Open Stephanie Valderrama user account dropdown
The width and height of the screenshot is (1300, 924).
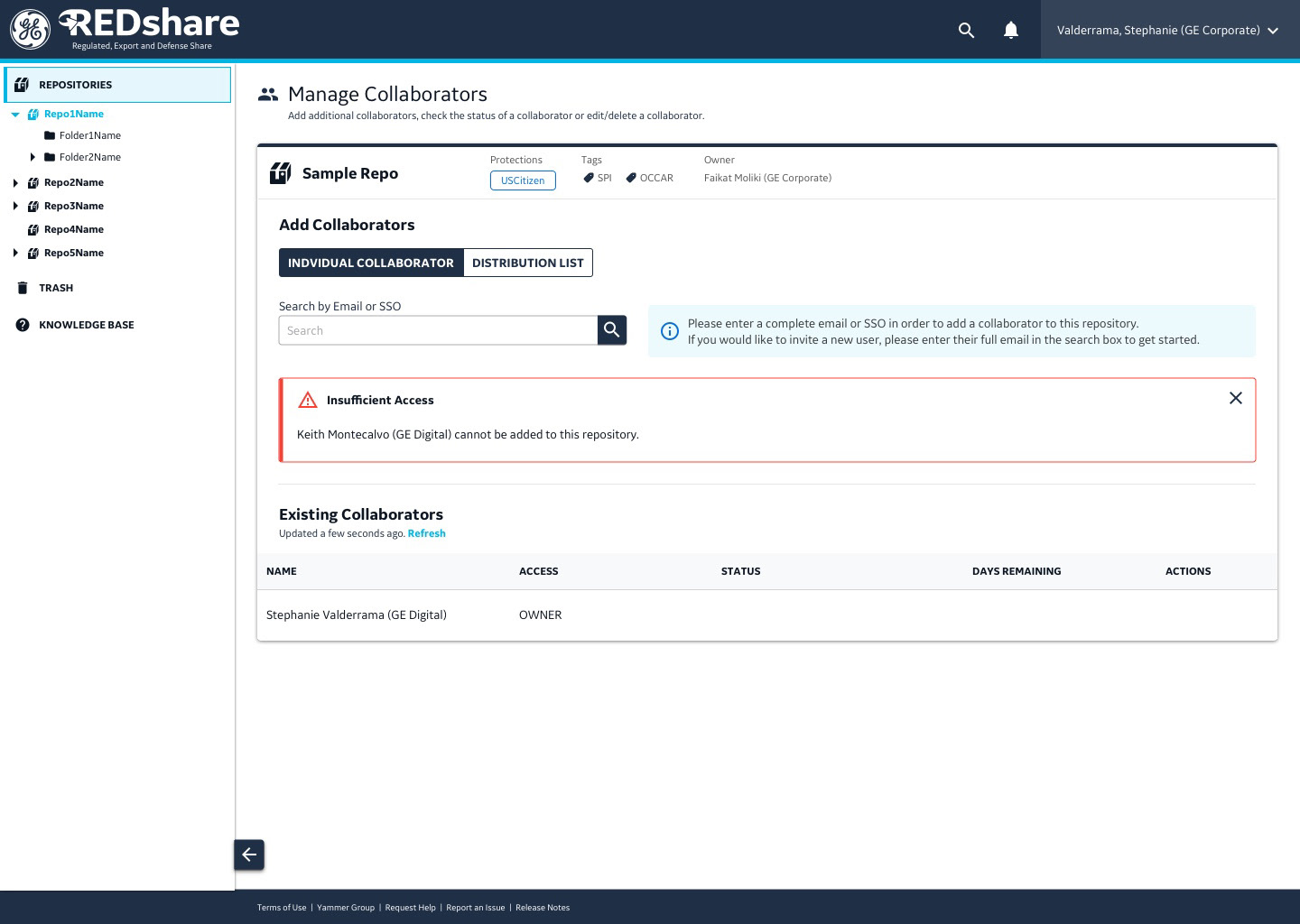coord(1169,30)
